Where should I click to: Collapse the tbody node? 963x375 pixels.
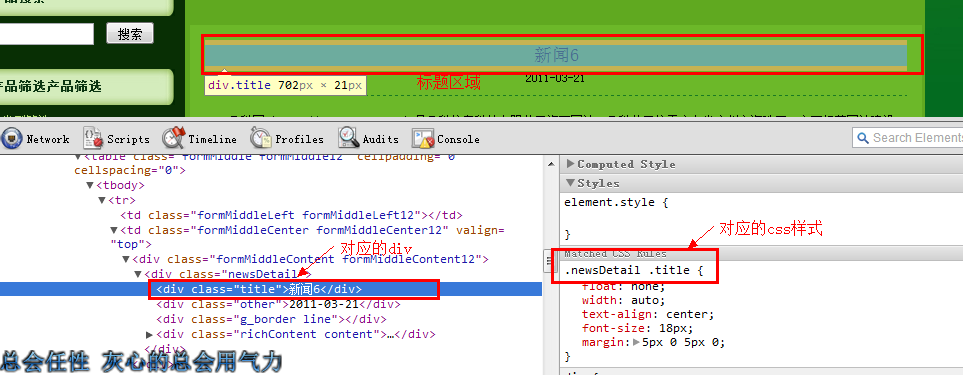(x=90, y=185)
